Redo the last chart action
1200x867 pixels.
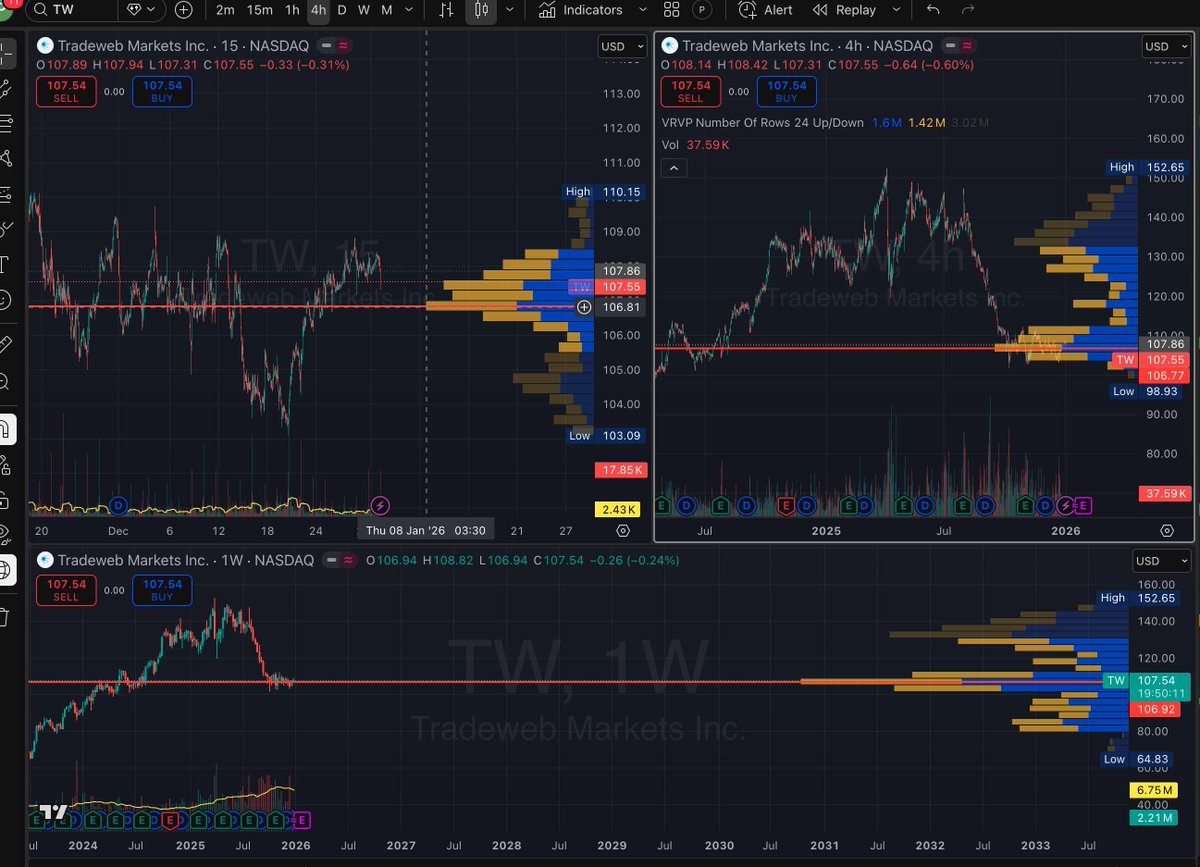967,10
